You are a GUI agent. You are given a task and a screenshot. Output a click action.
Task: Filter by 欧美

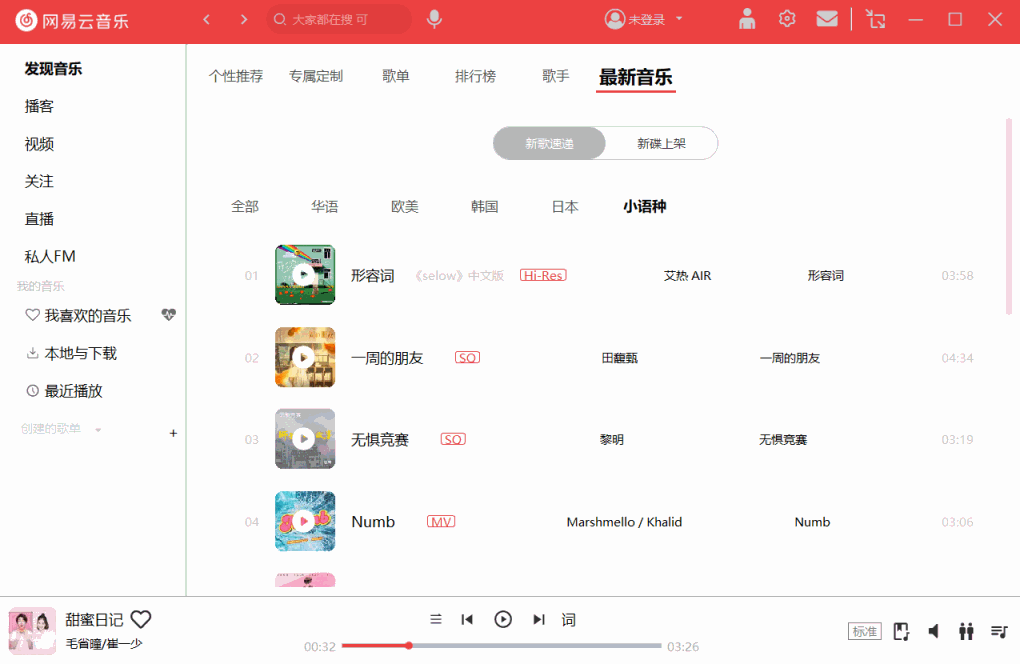[x=405, y=207]
